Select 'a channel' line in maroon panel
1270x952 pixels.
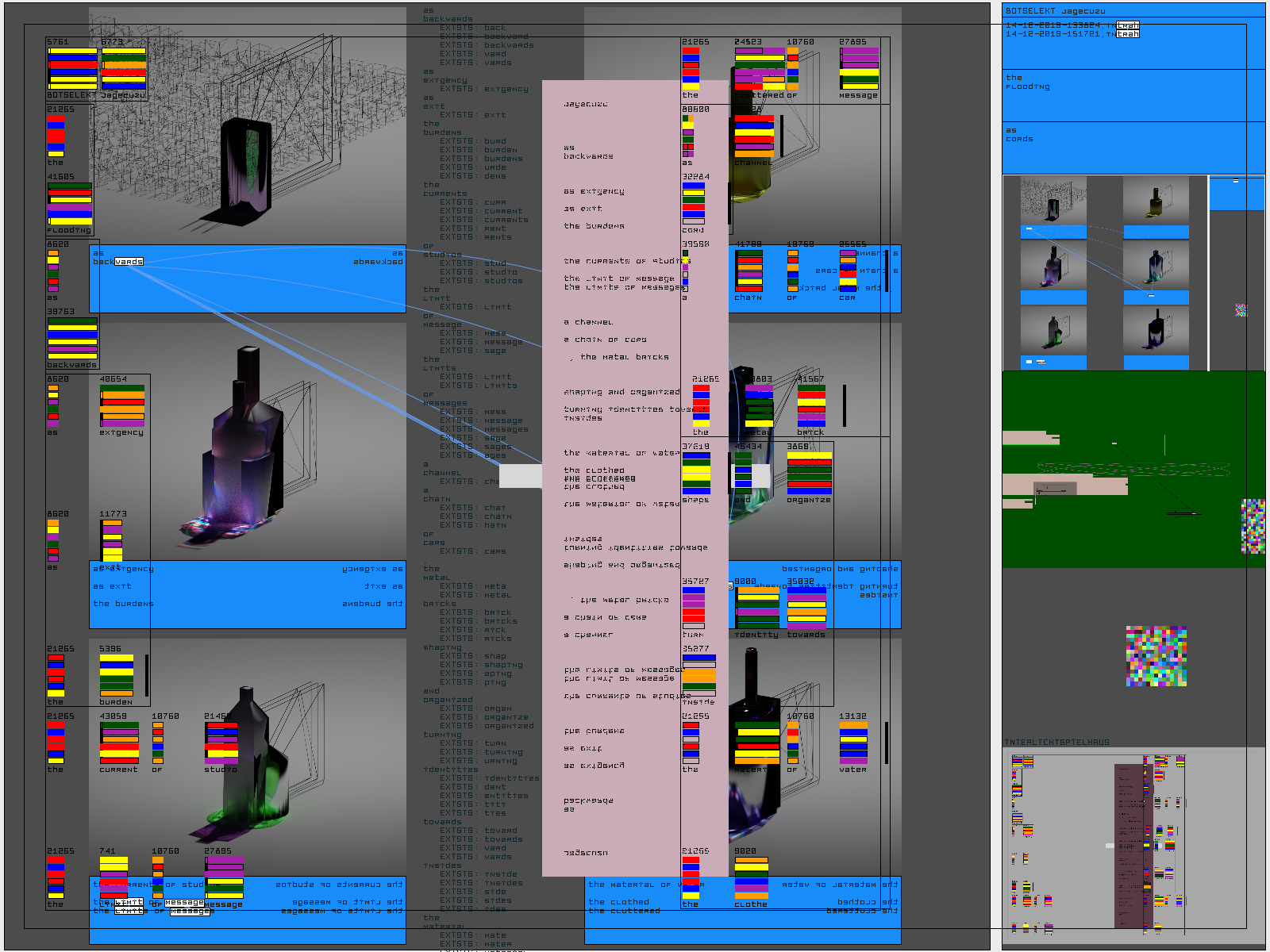click(x=588, y=322)
